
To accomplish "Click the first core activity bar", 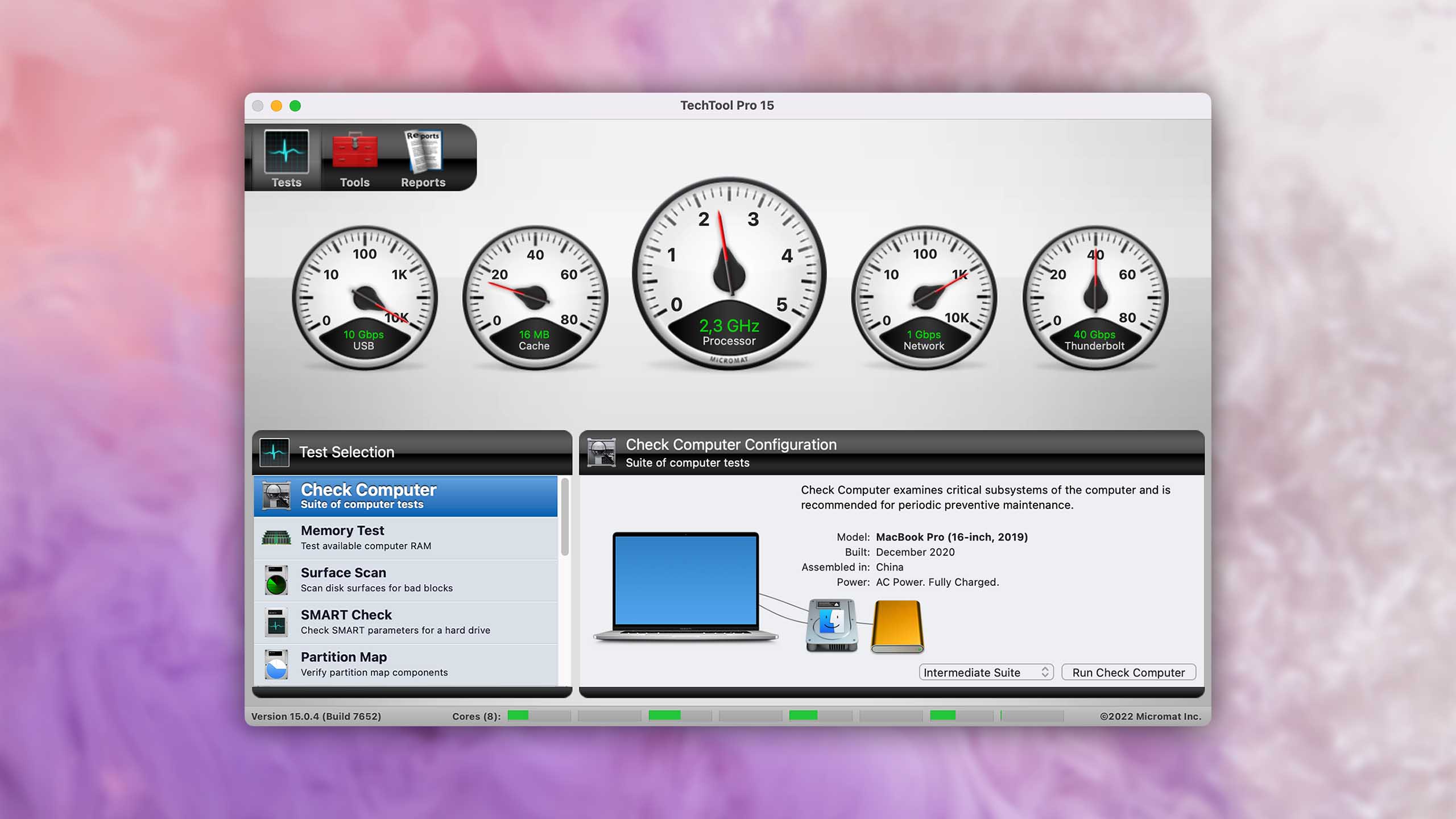I will coord(539,715).
